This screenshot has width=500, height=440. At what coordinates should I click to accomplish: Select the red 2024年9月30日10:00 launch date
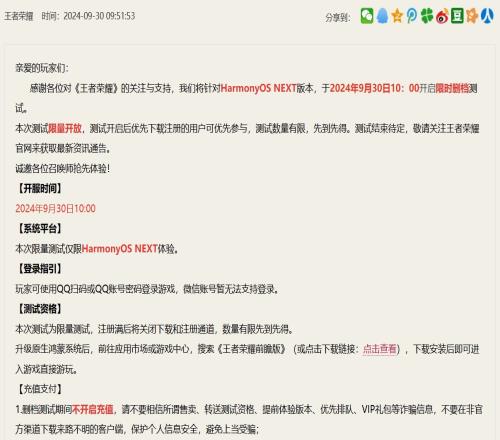pos(56,209)
